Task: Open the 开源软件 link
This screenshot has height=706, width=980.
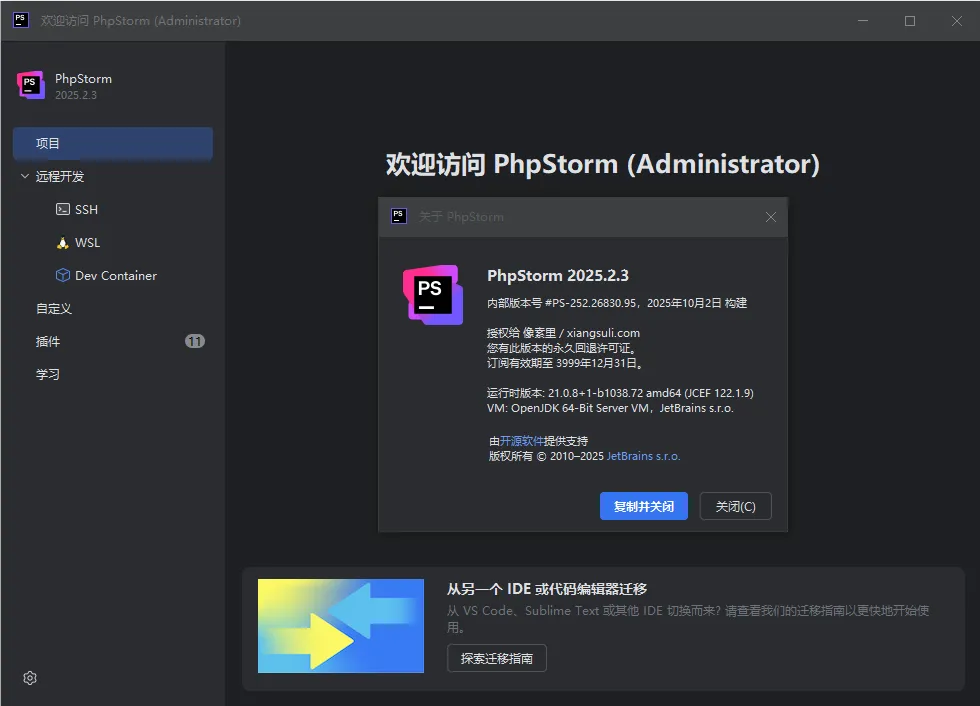Action: click(524, 441)
